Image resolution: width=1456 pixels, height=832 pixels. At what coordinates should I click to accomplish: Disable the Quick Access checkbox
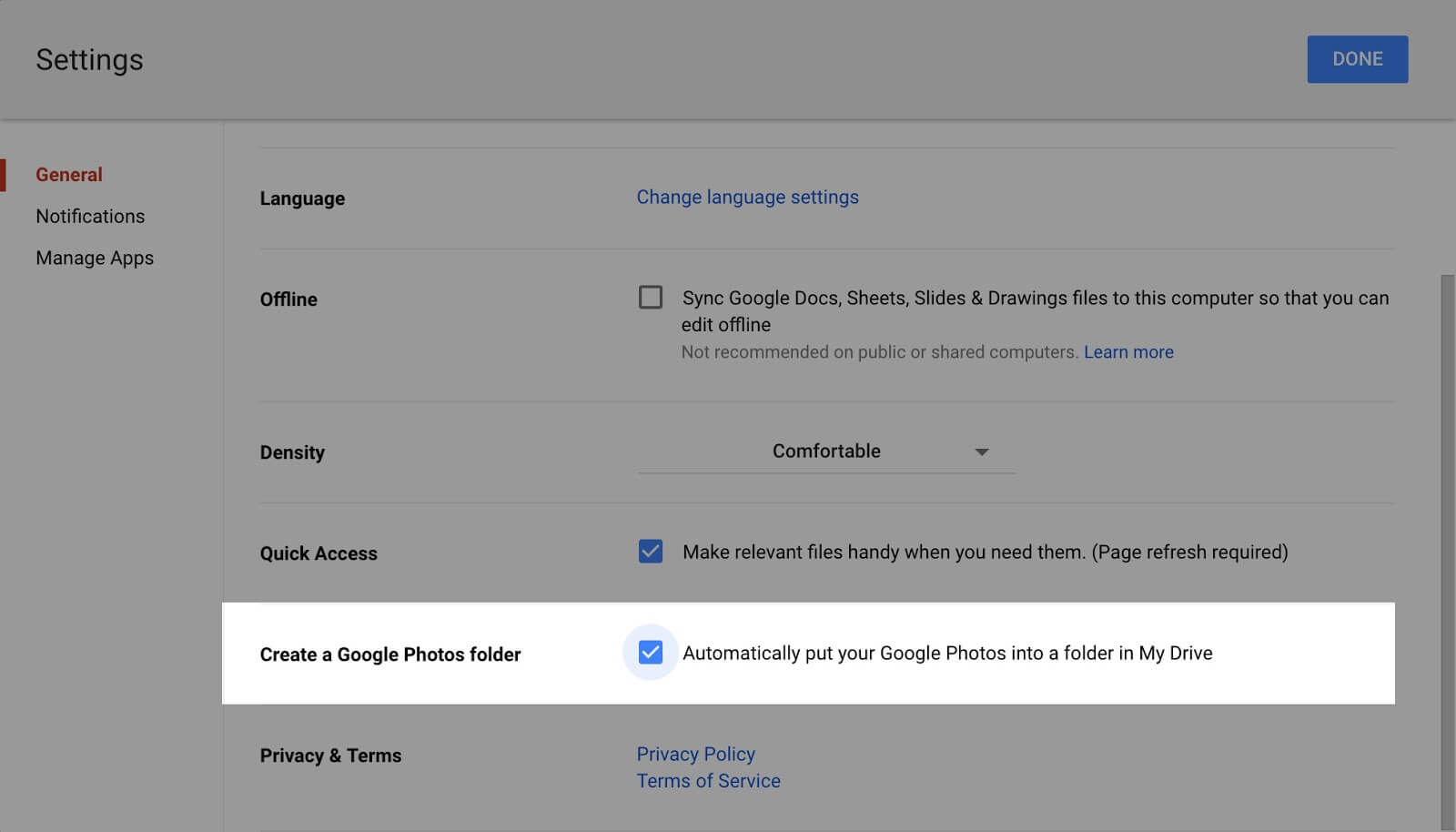[x=651, y=552]
